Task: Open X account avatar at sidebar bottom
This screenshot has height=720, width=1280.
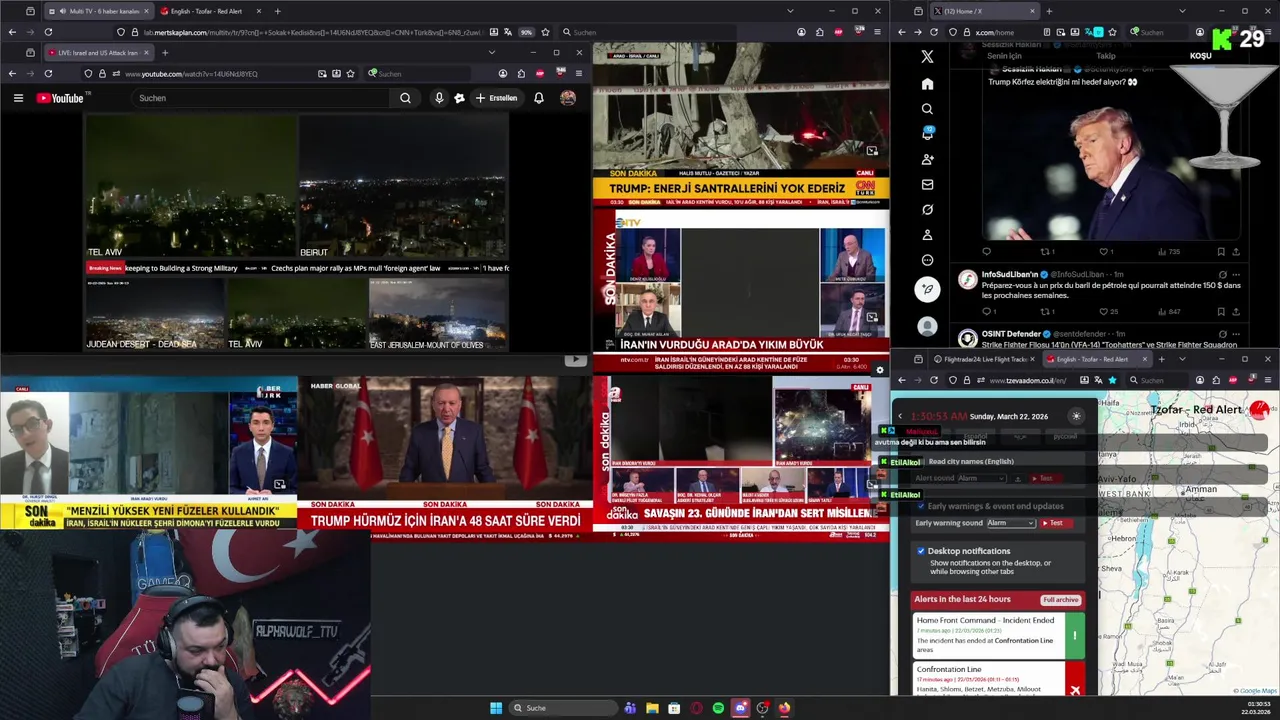Action: 927,326
